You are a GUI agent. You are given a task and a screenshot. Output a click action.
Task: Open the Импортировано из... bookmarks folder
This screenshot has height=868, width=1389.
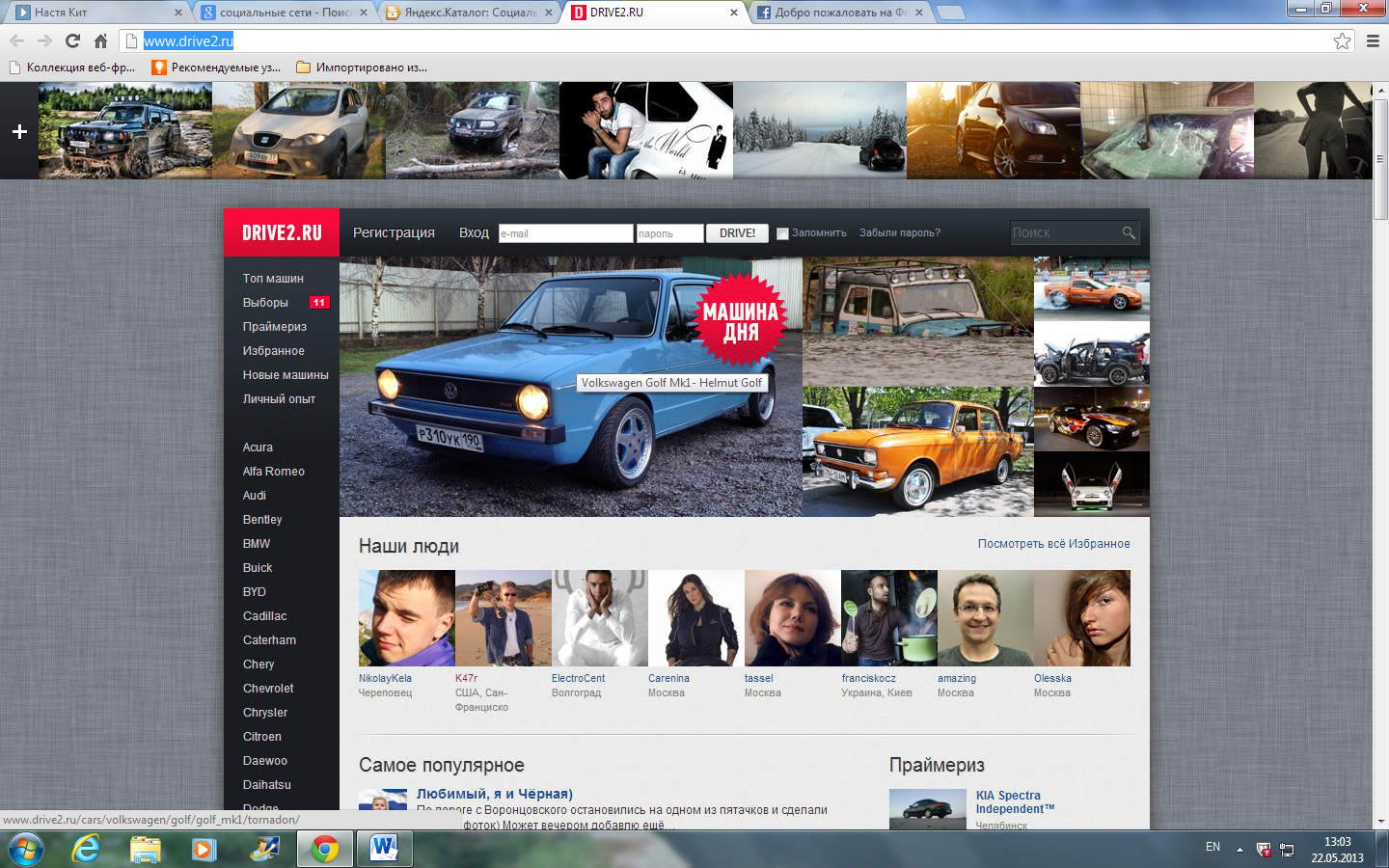362,68
